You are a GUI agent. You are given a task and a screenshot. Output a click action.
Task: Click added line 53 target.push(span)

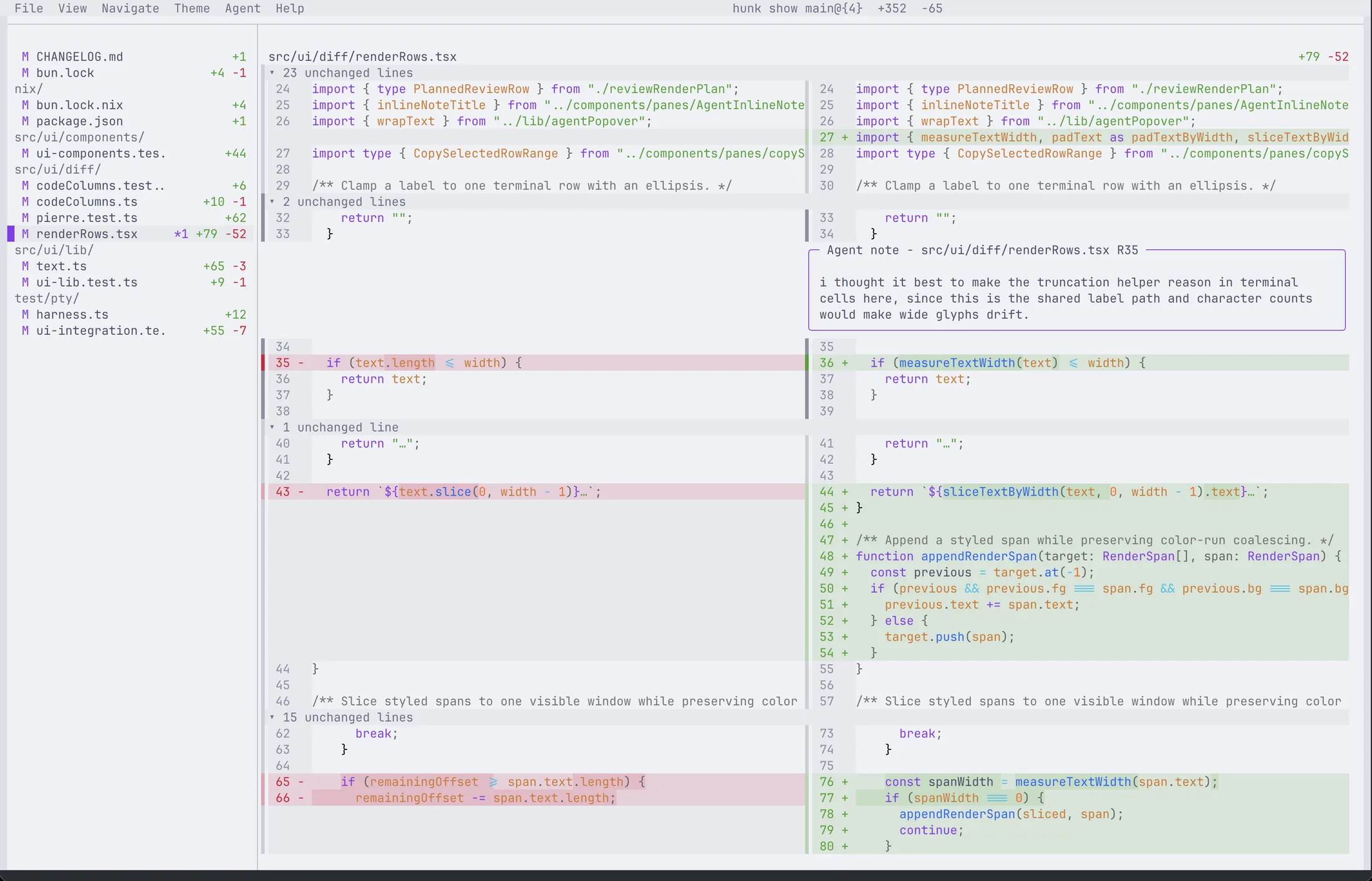click(x=1081, y=637)
